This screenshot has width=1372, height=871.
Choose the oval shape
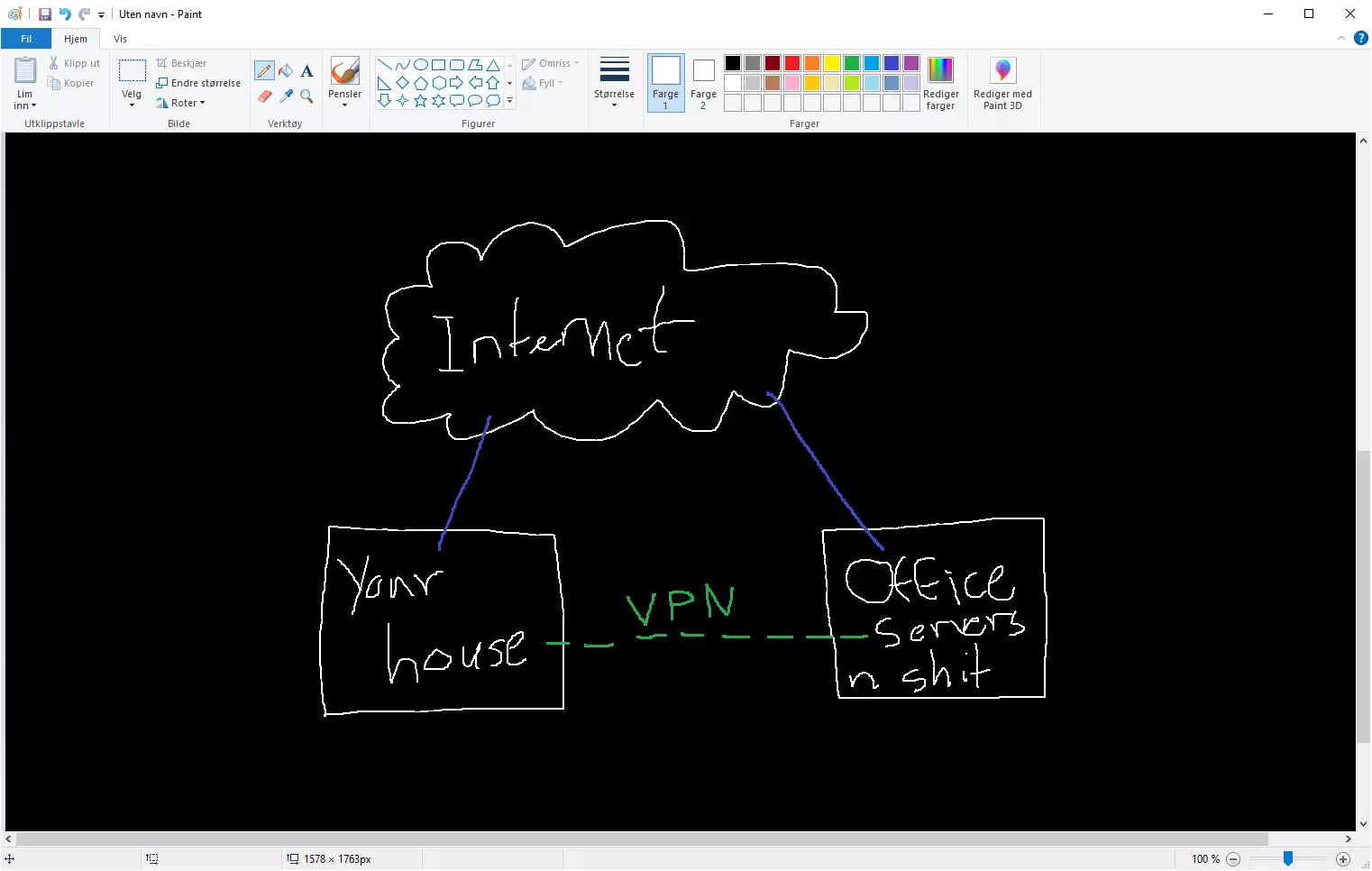421,65
